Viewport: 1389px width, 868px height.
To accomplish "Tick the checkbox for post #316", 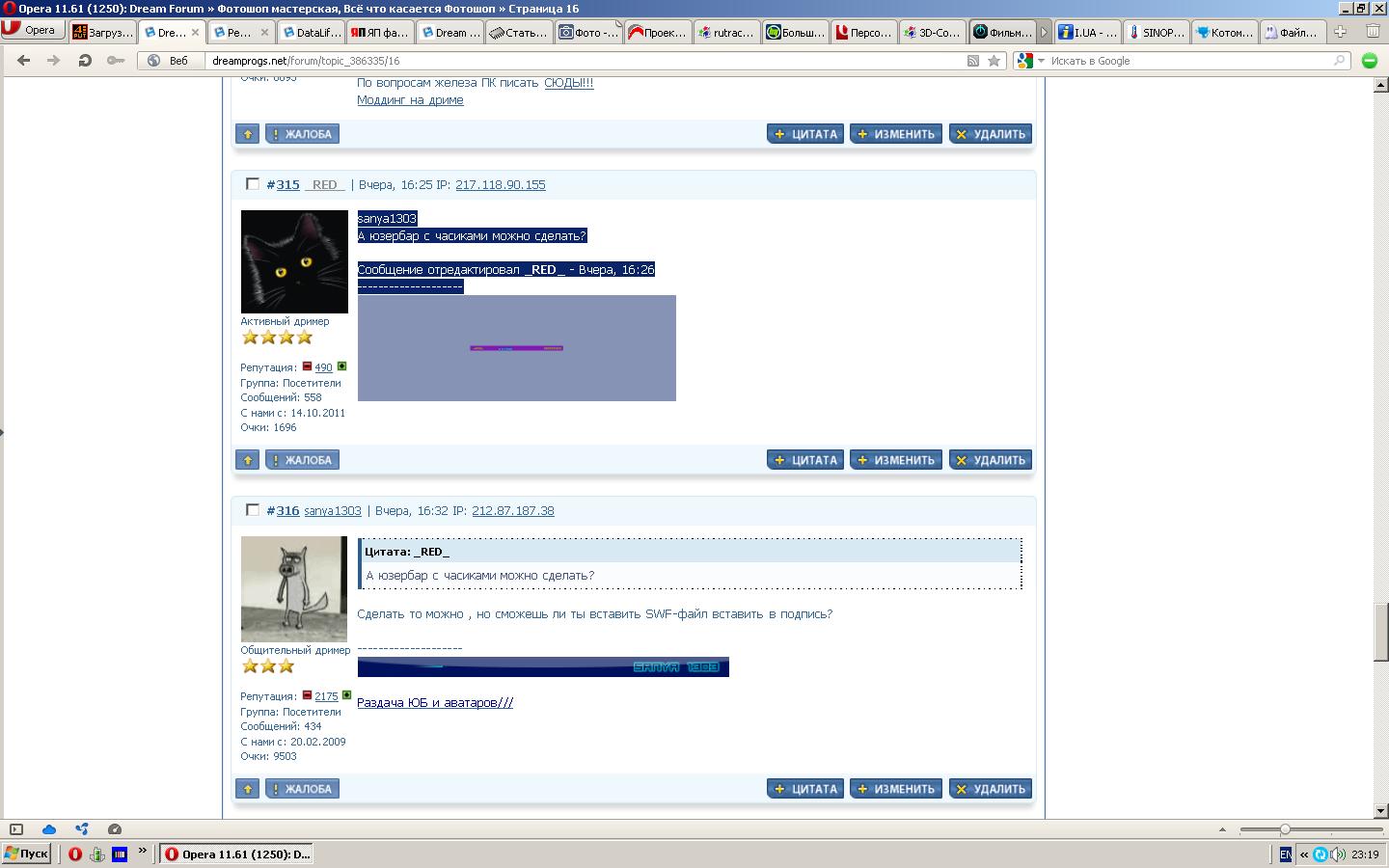I will point(253,510).
